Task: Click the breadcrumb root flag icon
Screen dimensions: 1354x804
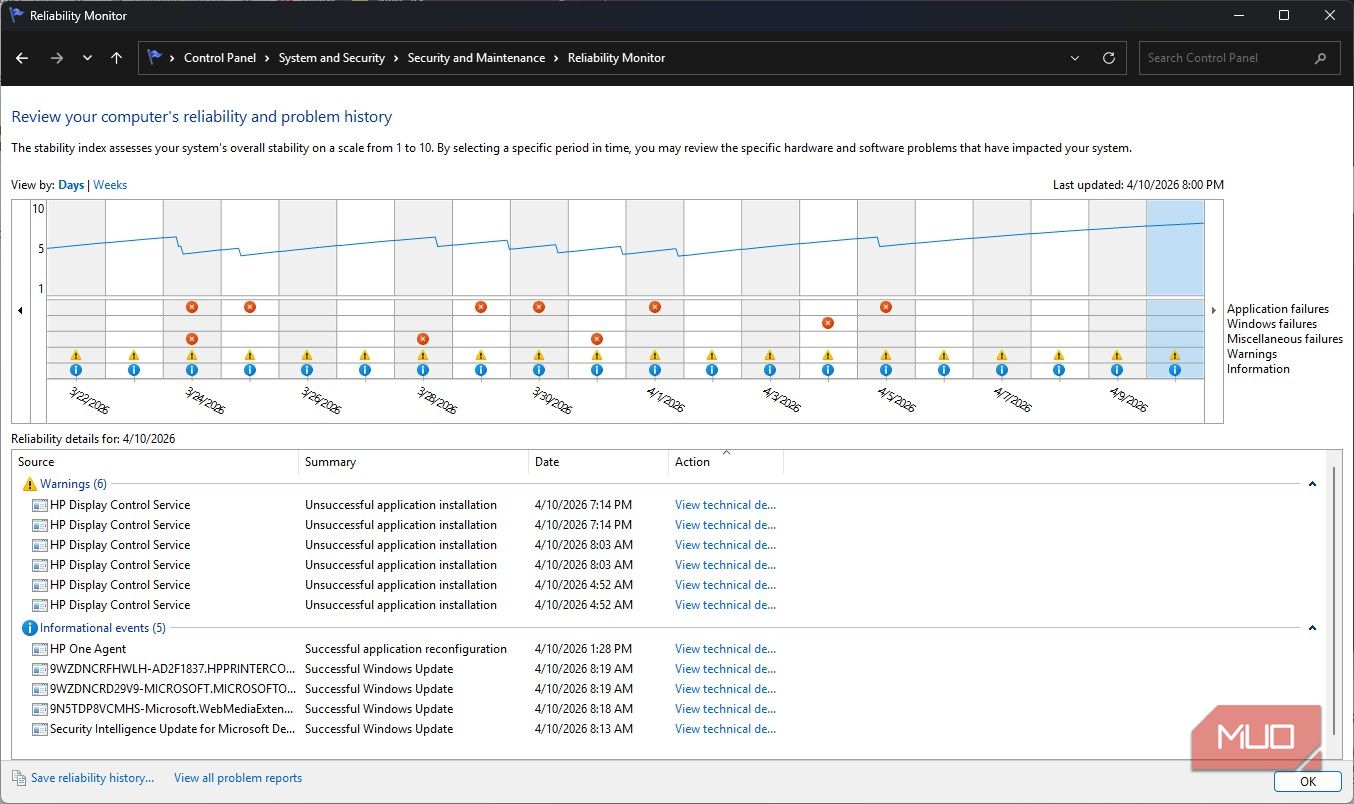Action: [x=154, y=58]
